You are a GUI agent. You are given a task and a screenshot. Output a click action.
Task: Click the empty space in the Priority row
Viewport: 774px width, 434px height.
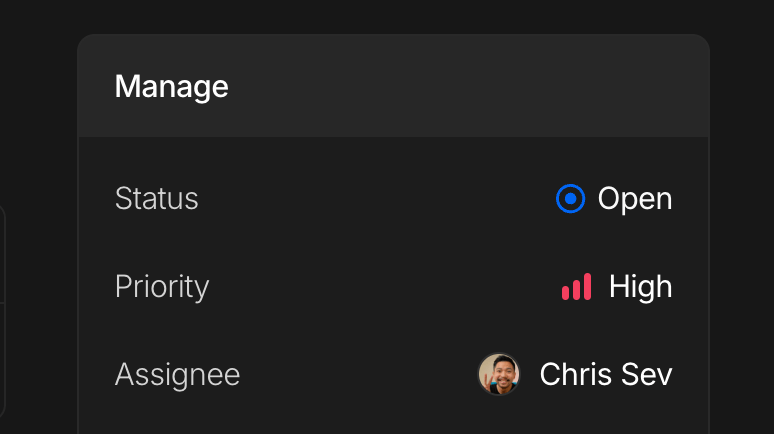pyautogui.click(x=380, y=287)
